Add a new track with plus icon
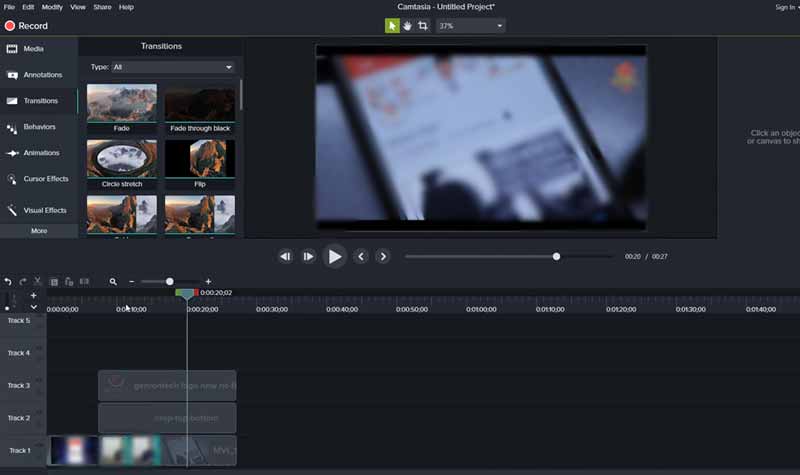The height and width of the screenshot is (475, 800). pyautogui.click(x=33, y=295)
